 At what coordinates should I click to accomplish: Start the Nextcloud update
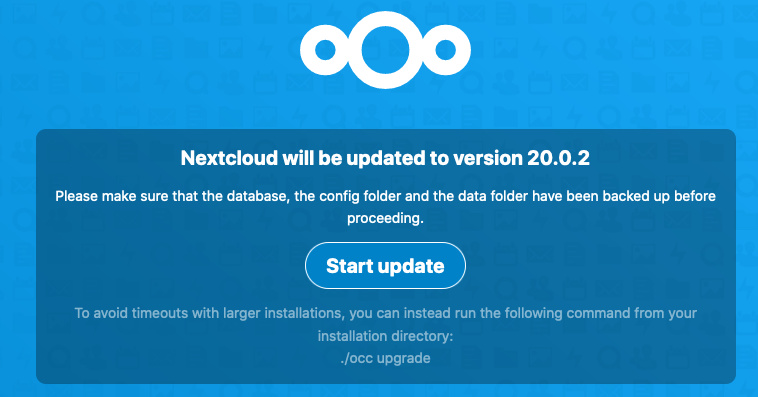[385, 265]
